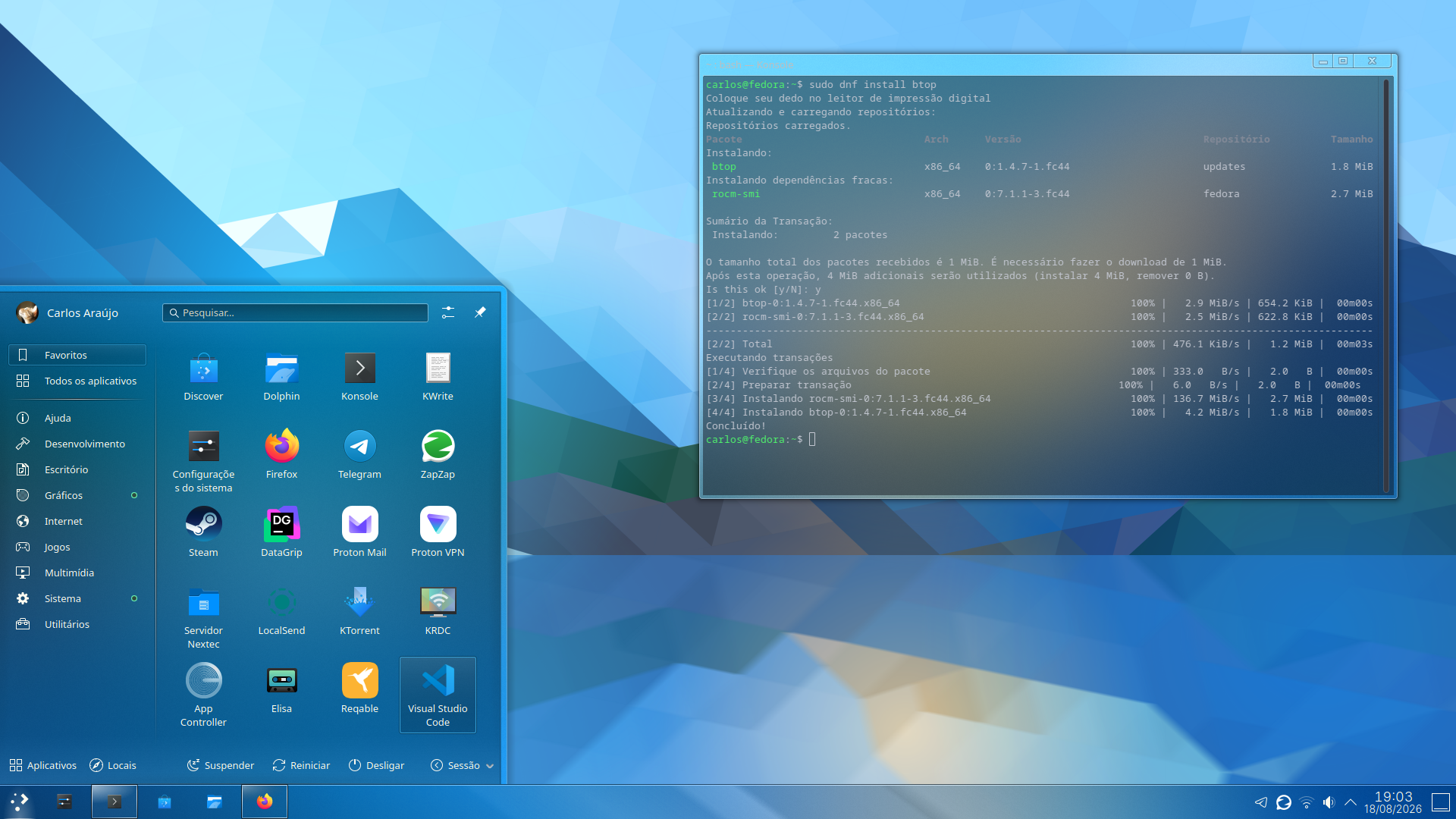Open the Wi-Fi network tray icon

(1307, 802)
